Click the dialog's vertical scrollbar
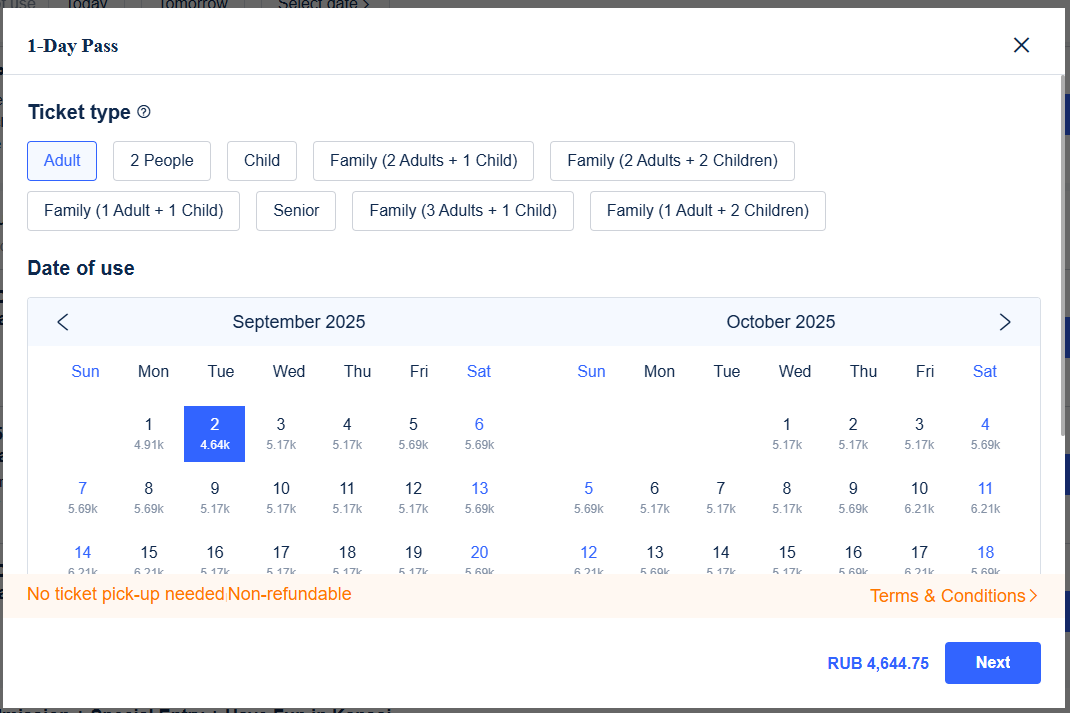1070x713 pixels. [1062, 256]
